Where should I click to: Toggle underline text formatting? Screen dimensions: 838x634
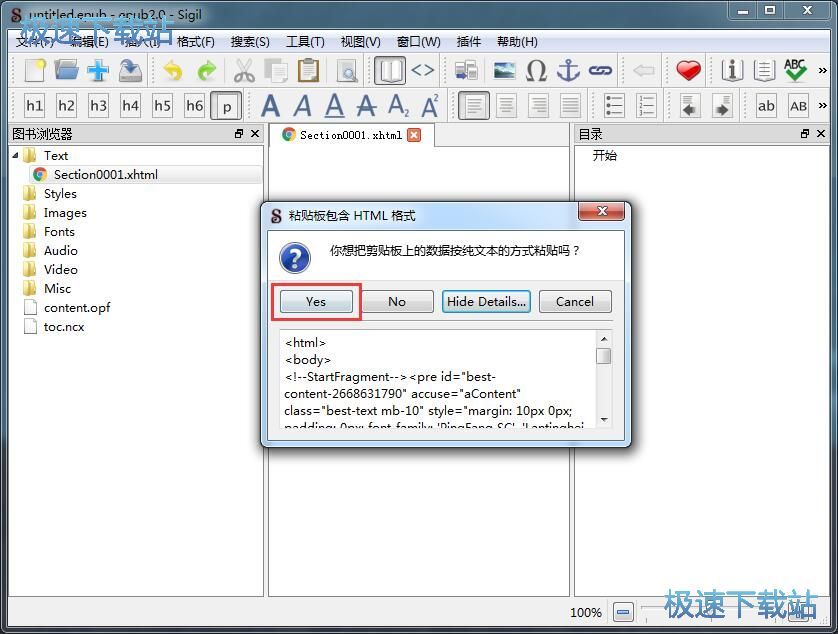point(335,106)
